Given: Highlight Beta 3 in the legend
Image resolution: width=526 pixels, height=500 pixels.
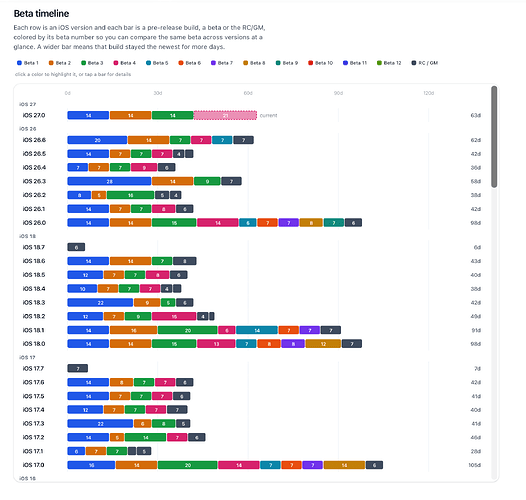Looking at the screenshot, I should tap(92, 63).
